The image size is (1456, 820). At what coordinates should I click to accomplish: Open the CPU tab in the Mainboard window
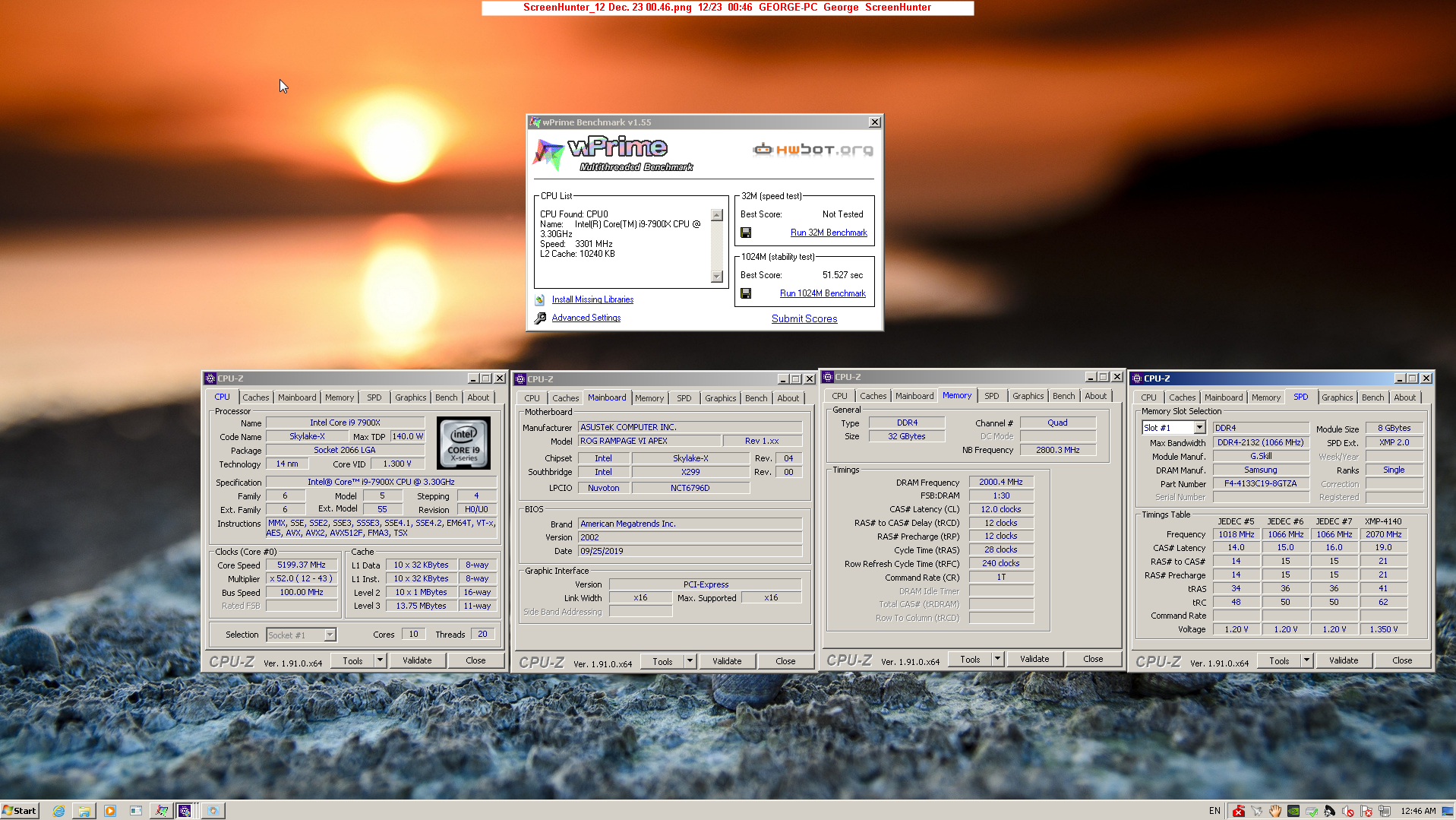[x=532, y=398]
